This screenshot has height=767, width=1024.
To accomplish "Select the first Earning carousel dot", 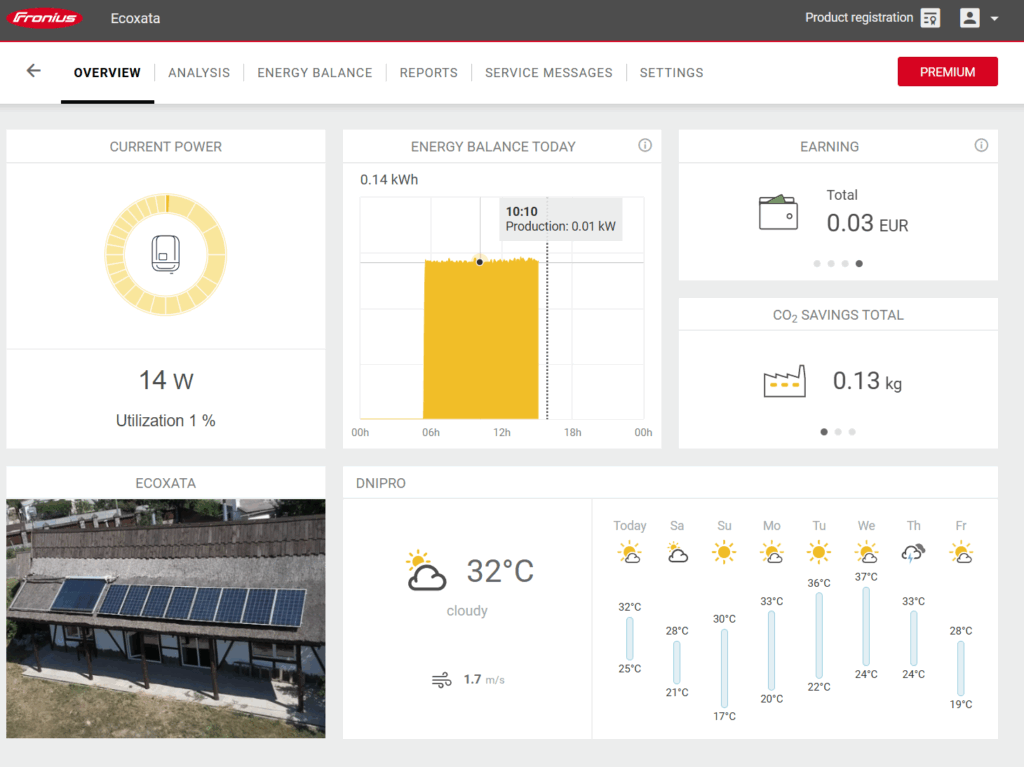I will point(817,263).
